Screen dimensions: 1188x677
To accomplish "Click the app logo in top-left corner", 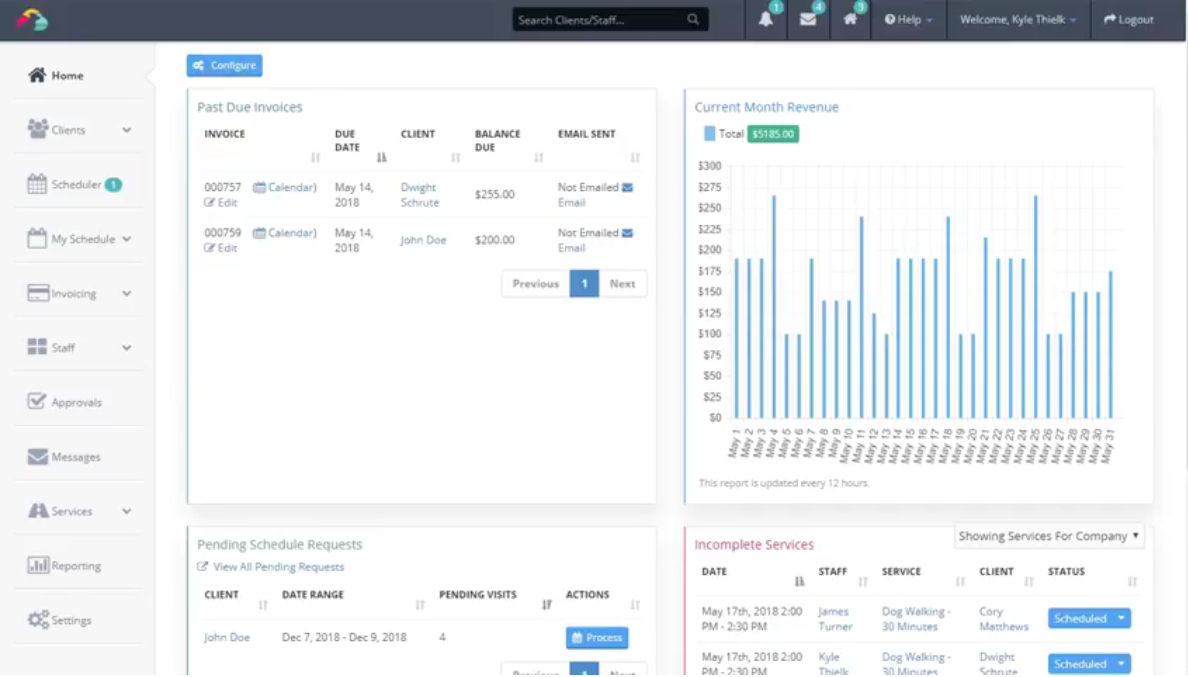I will coord(32,20).
